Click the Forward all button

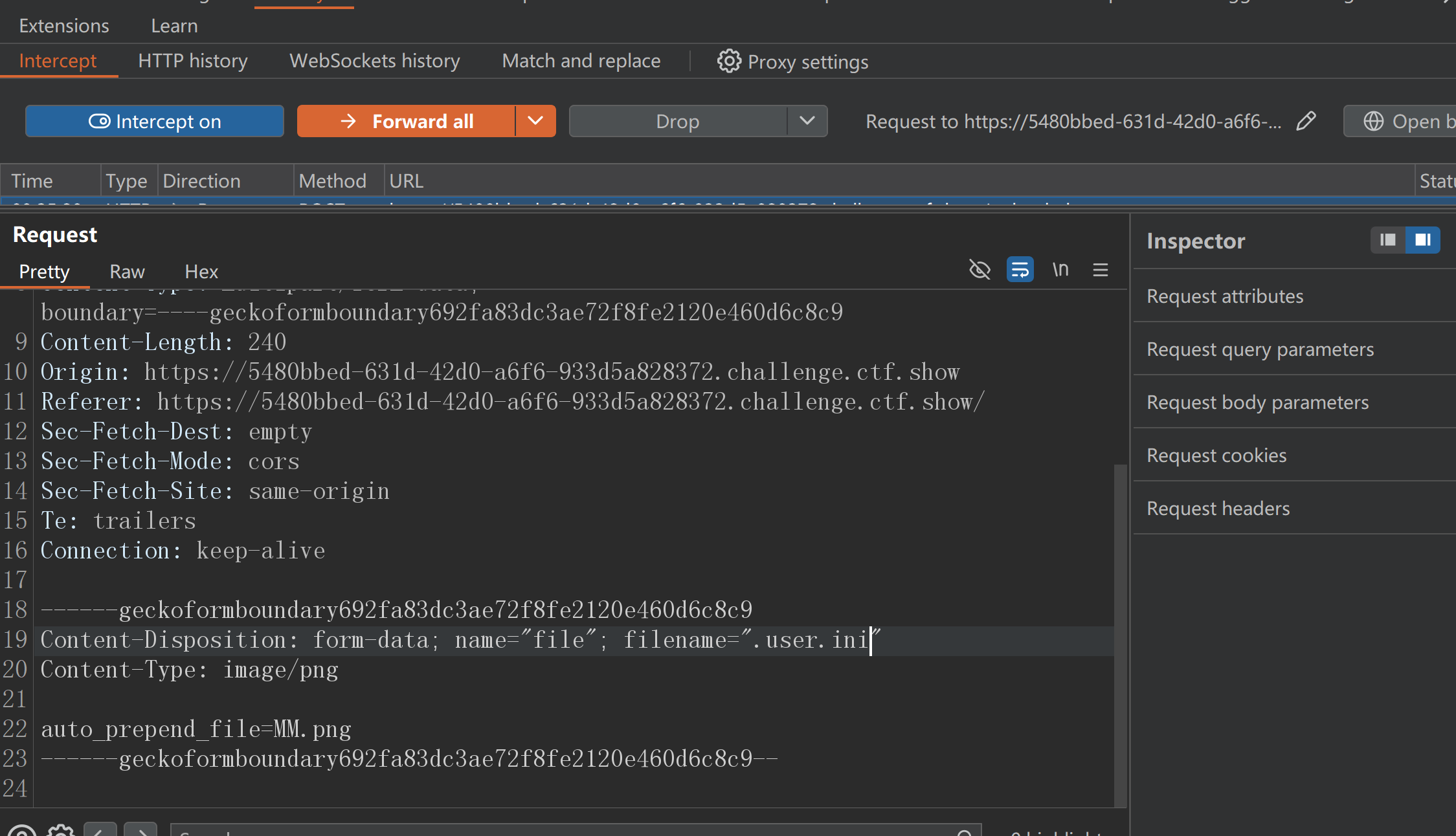click(x=407, y=121)
